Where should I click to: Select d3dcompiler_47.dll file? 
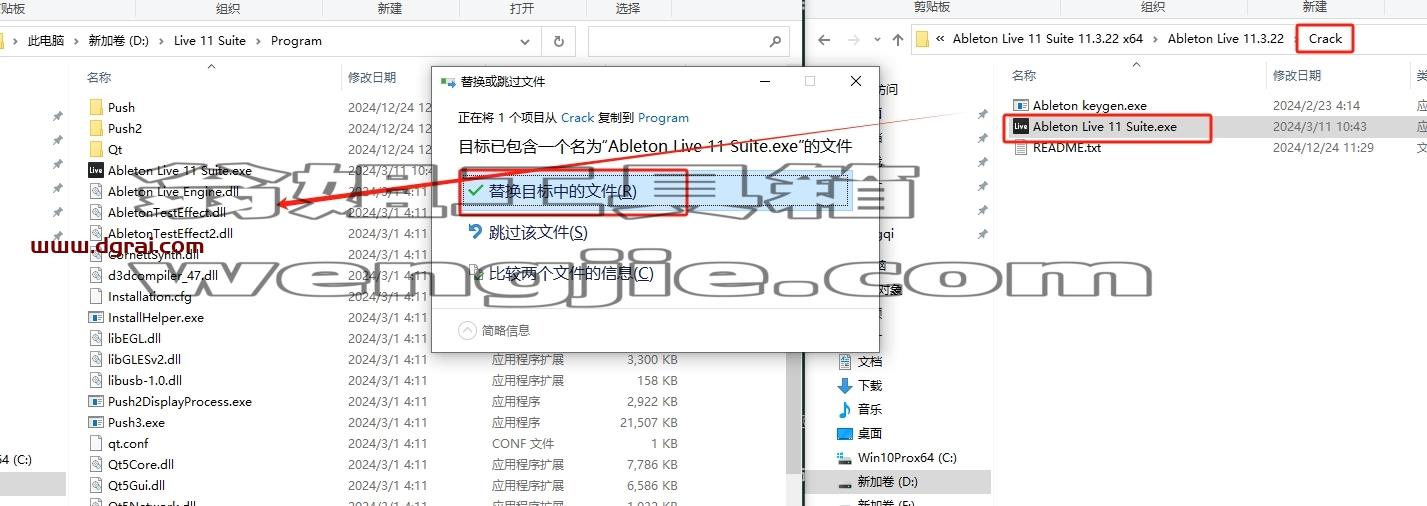click(161, 275)
